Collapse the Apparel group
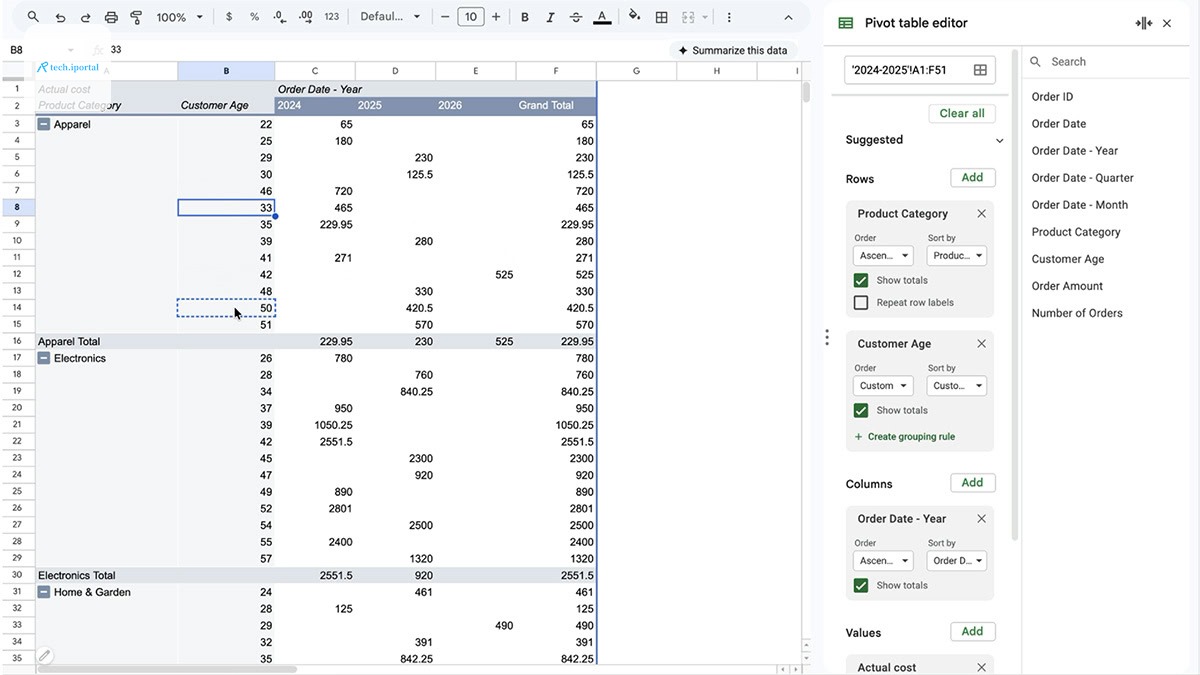The width and height of the screenshot is (1200, 675). click(43, 124)
